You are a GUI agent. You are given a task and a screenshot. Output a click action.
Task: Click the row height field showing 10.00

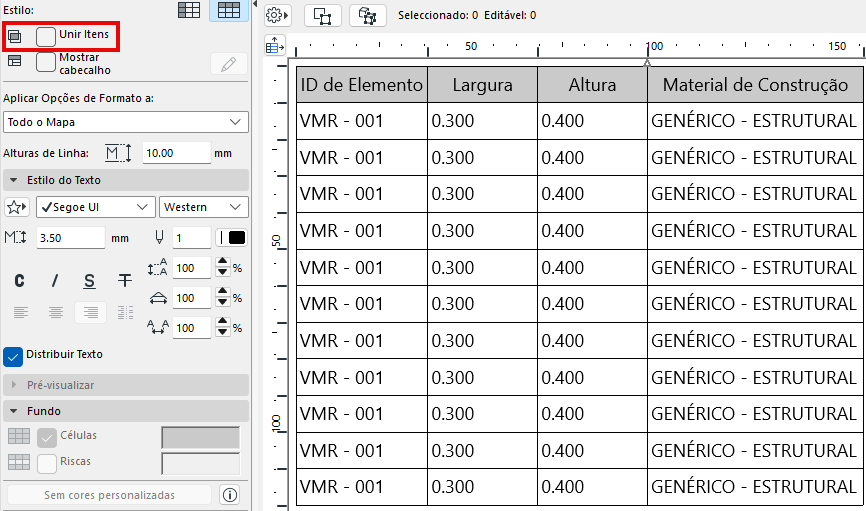[x=176, y=153]
